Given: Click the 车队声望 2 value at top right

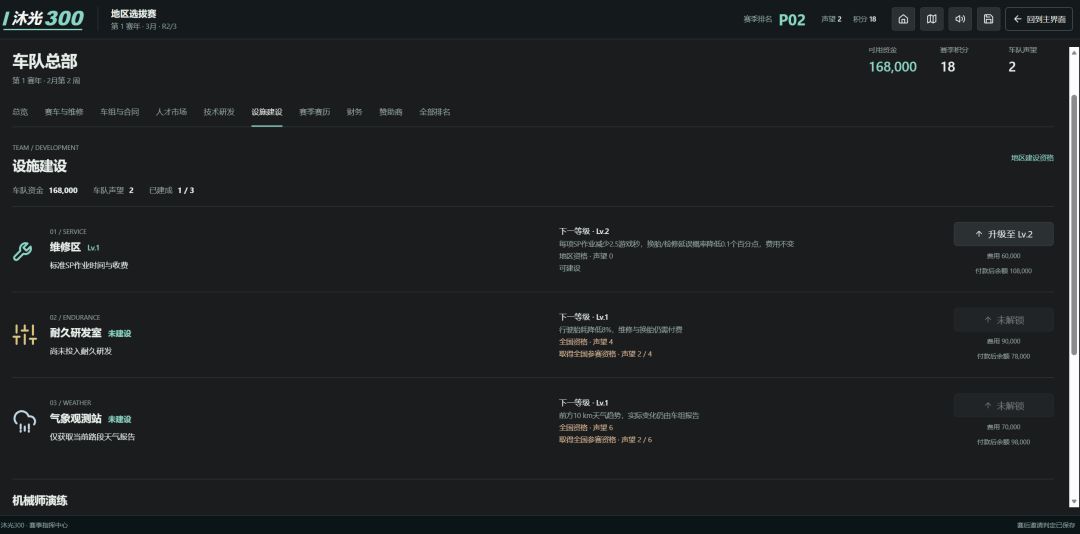Looking at the screenshot, I should (1012, 67).
